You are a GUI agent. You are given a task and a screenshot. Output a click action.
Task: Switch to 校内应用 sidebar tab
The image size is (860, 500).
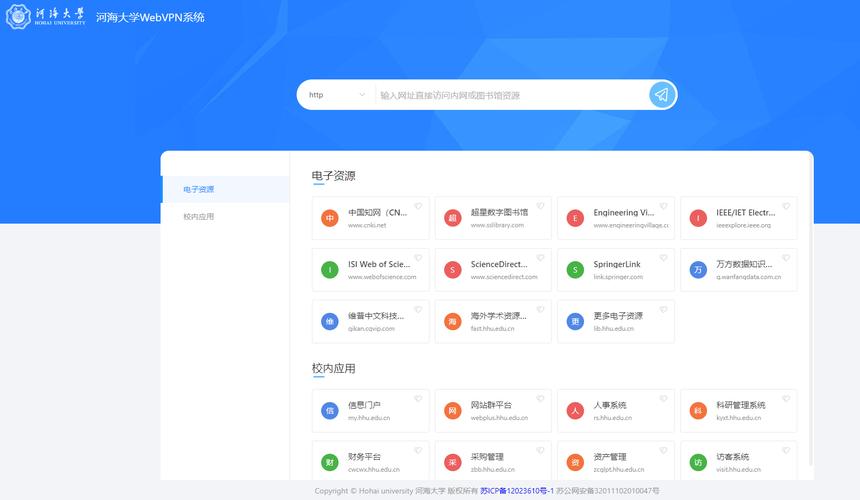199,216
